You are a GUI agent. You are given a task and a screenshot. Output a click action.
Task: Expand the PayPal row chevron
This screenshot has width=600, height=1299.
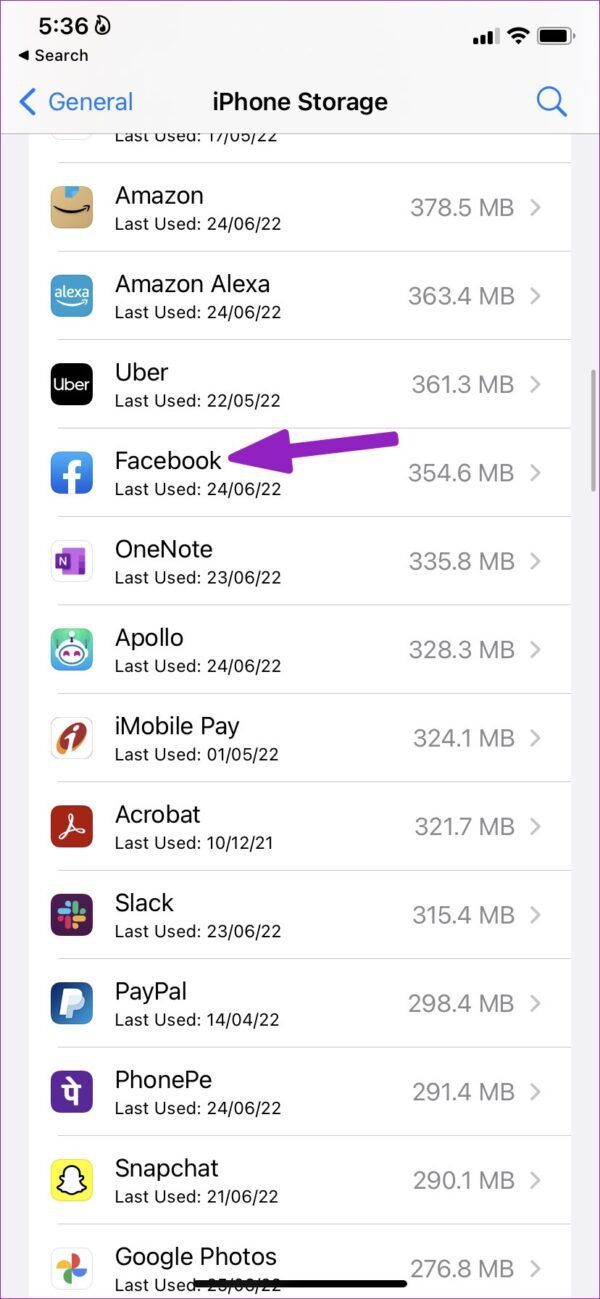[x=536, y=1003]
